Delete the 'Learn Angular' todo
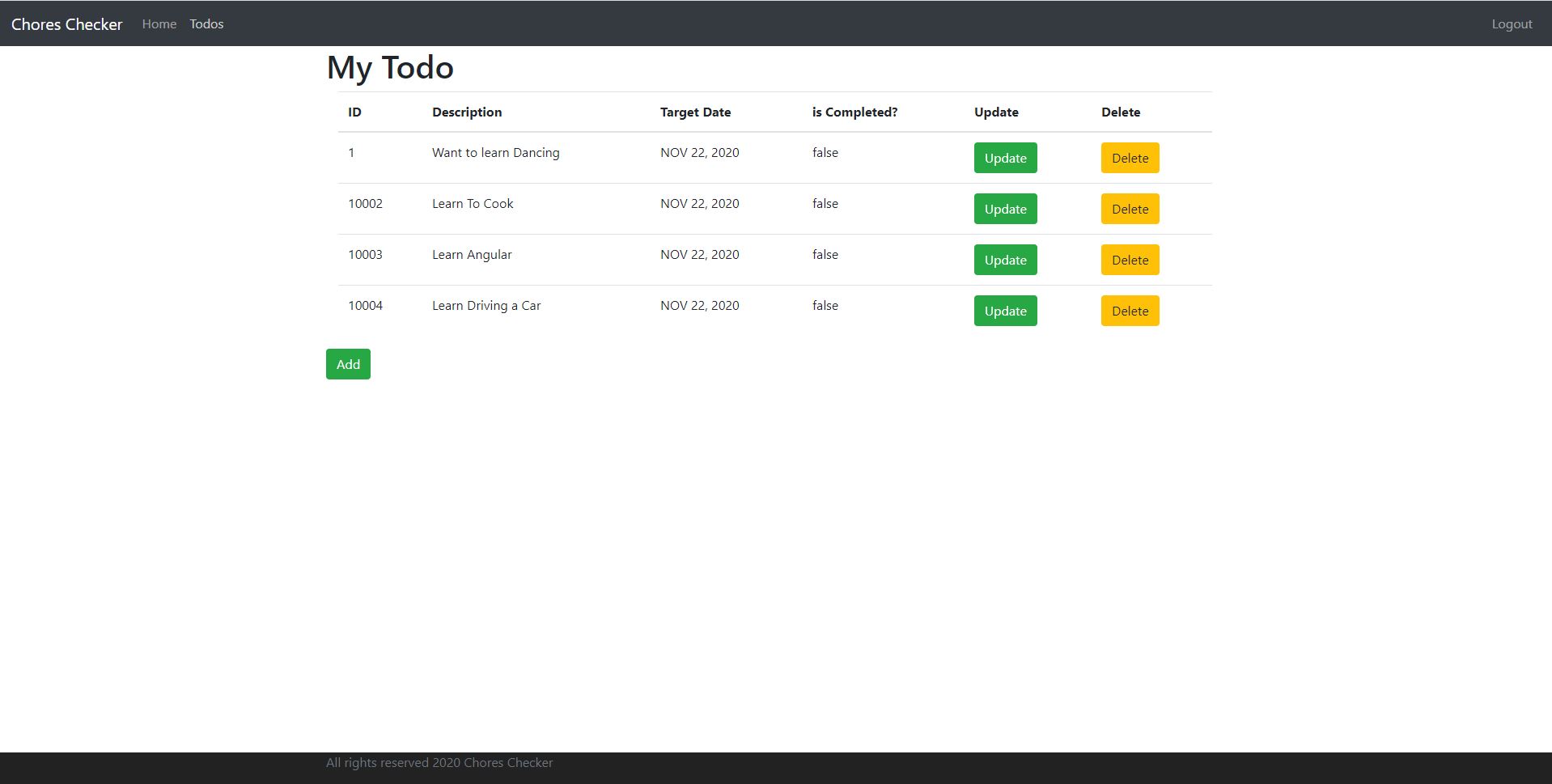Screen dimensions: 1552x784 [x=1130, y=260]
